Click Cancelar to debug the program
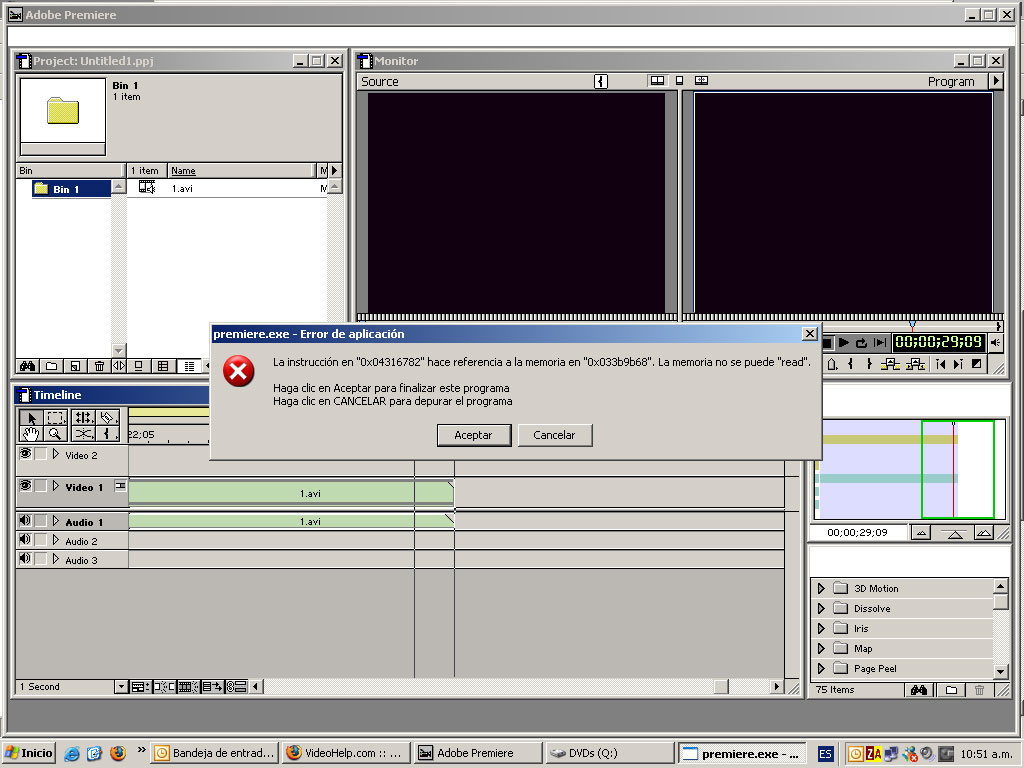The width and height of the screenshot is (1024, 768). 554,435
